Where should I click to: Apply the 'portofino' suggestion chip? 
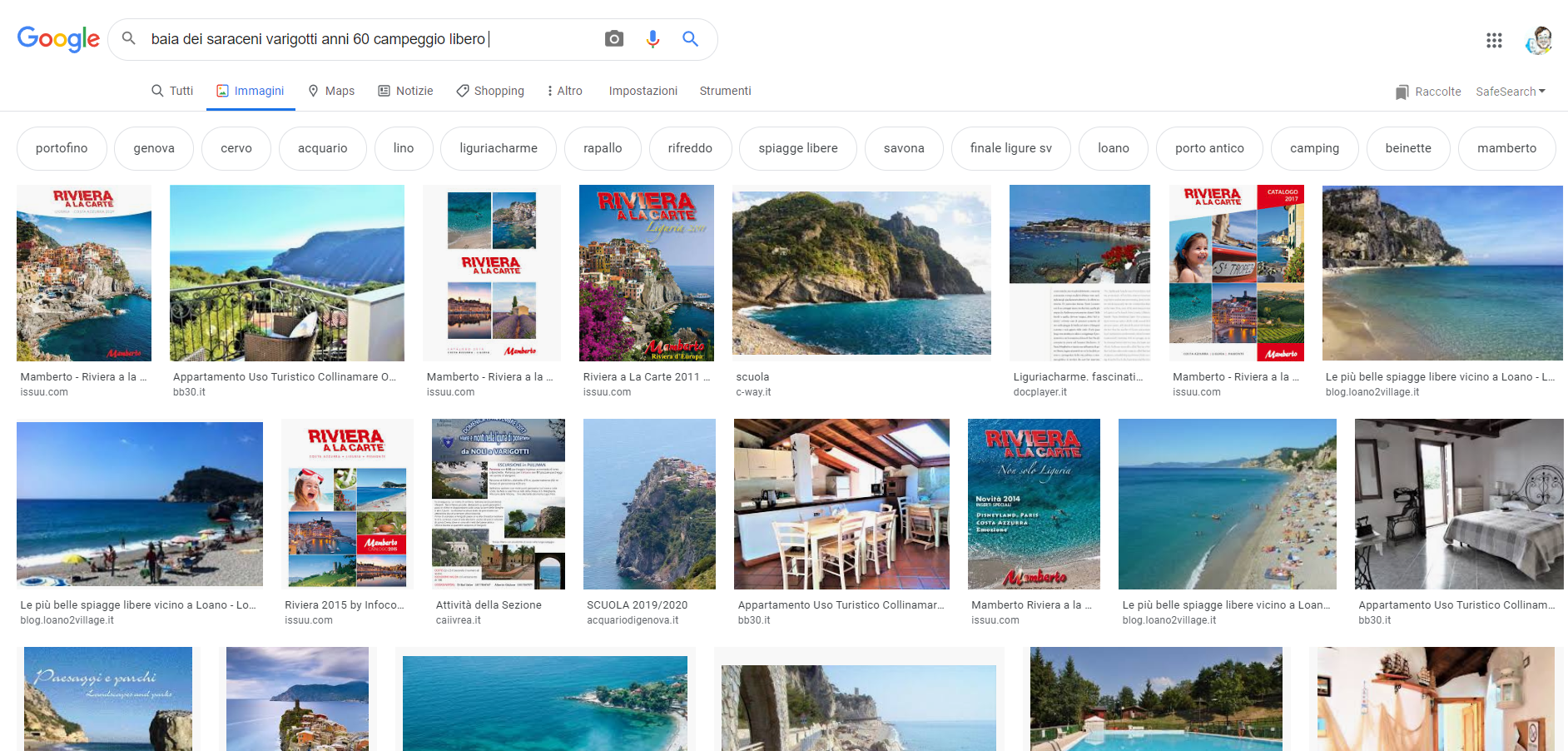pyautogui.click(x=62, y=148)
